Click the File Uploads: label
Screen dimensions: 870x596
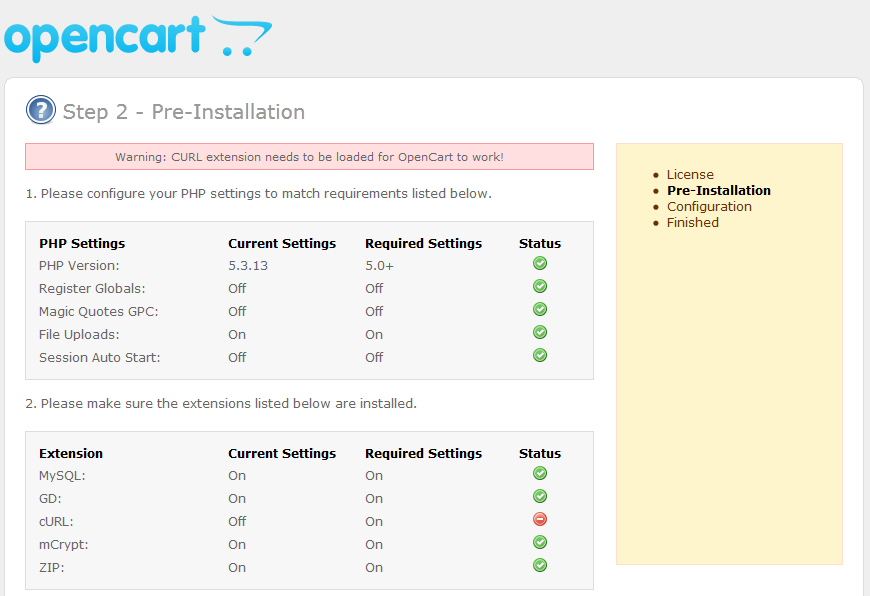79,335
